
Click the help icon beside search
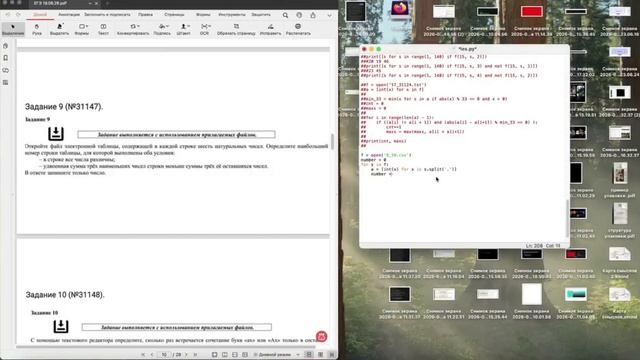(299, 15)
